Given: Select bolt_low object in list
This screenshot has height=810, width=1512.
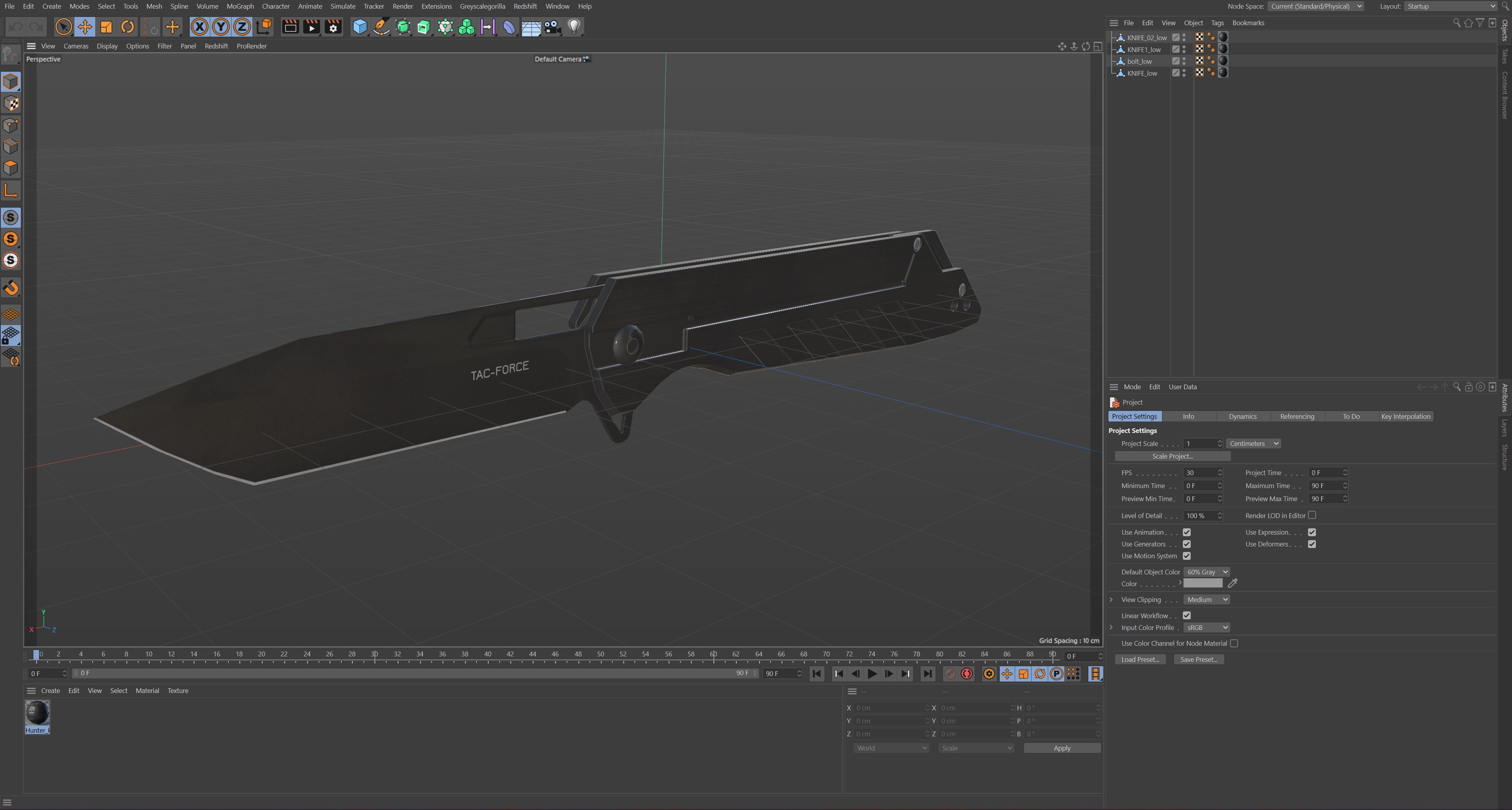Looking at the screenshot, I should (1139, 61).
